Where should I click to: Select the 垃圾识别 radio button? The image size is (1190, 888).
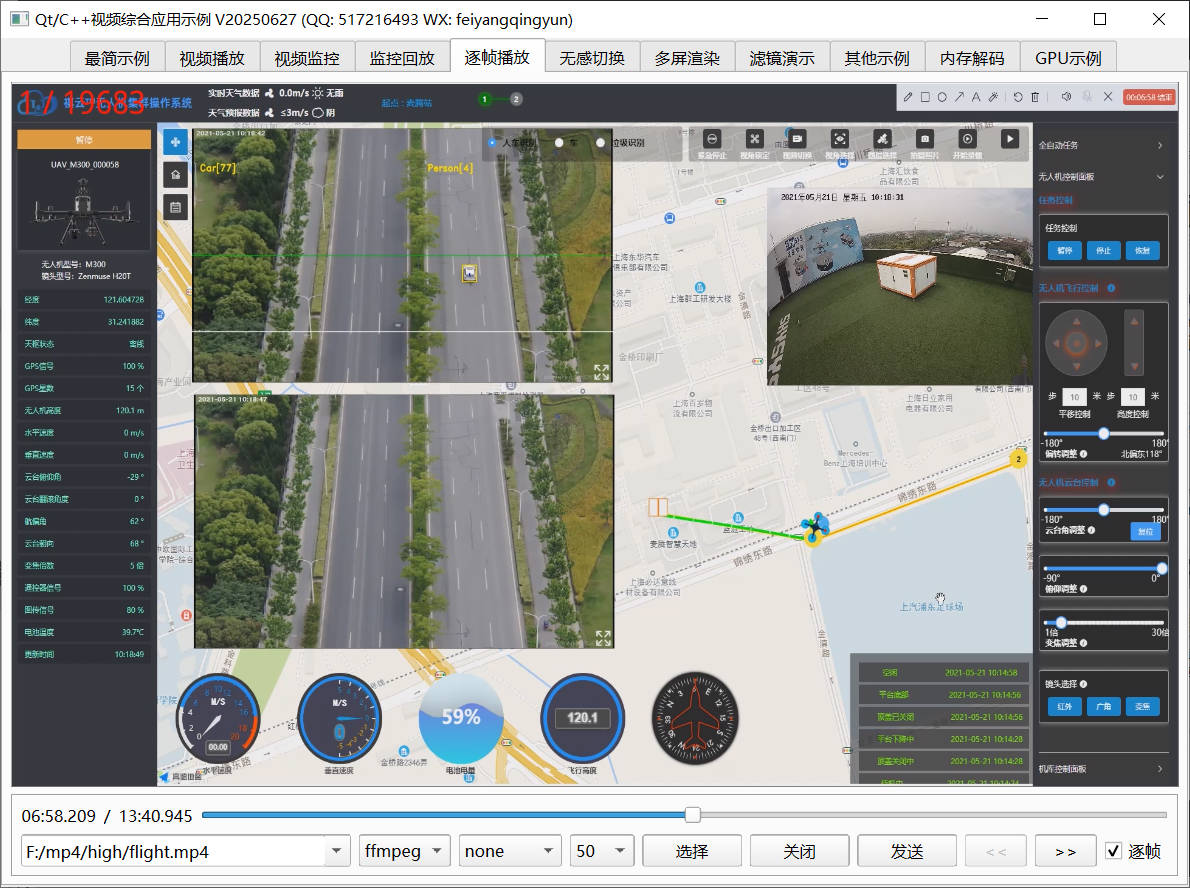(x=601, y=143)
